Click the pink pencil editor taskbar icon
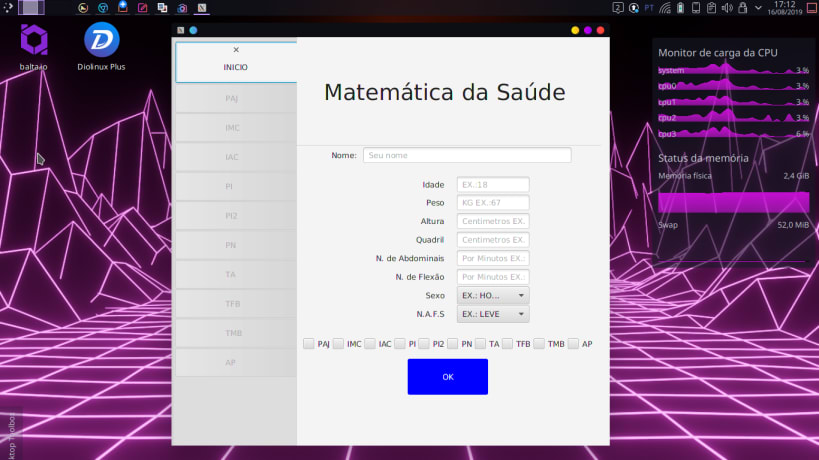 142,8
